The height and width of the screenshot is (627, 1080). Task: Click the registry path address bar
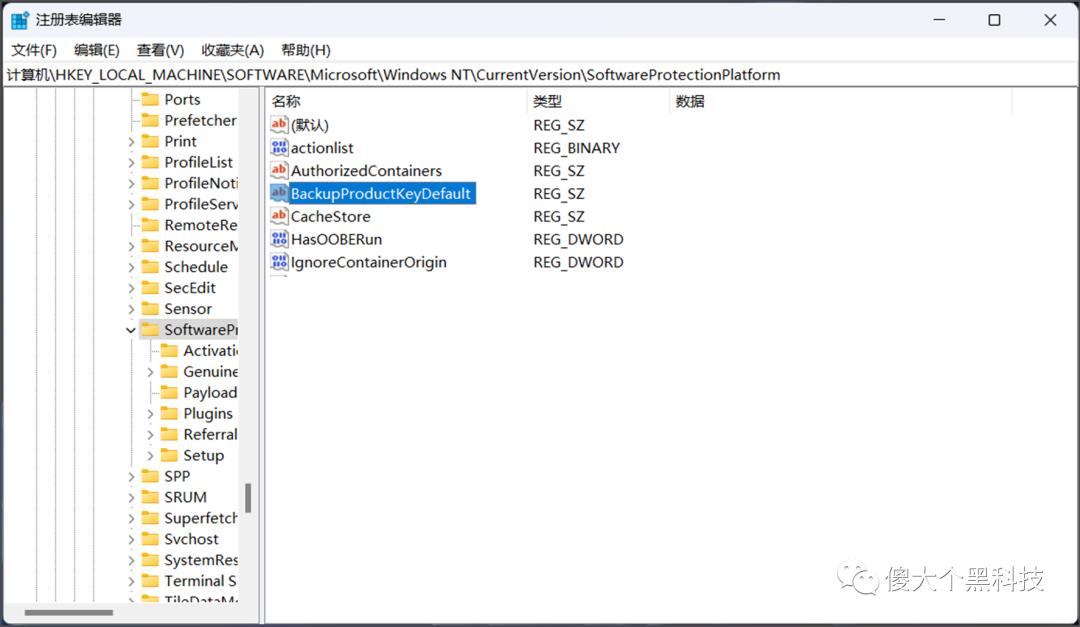point(400,73)
